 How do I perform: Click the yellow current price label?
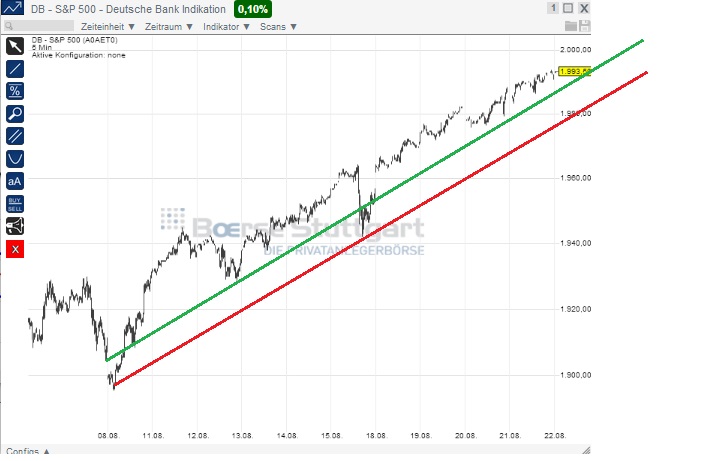tap(575, 72)
